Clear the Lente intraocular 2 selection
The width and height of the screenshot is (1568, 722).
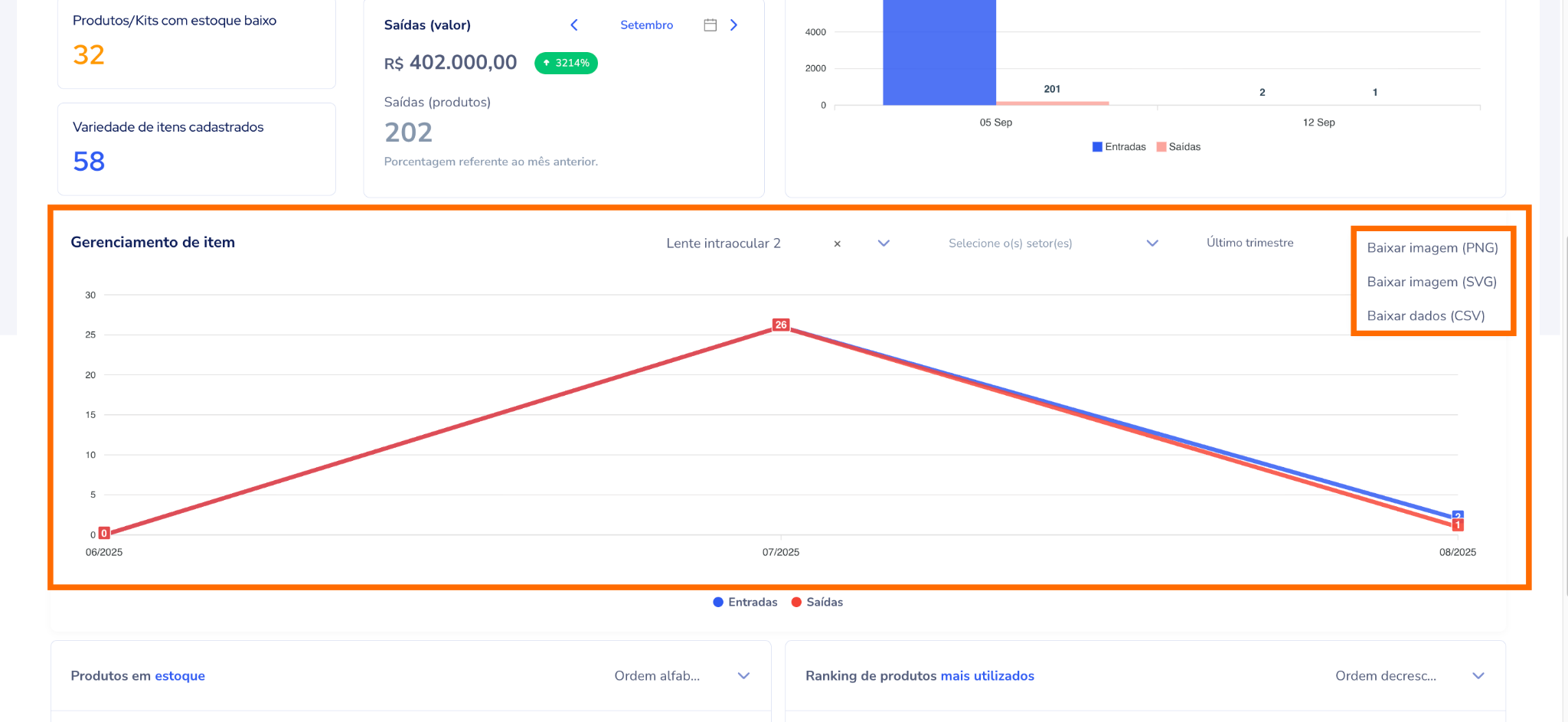coord(837,243)
